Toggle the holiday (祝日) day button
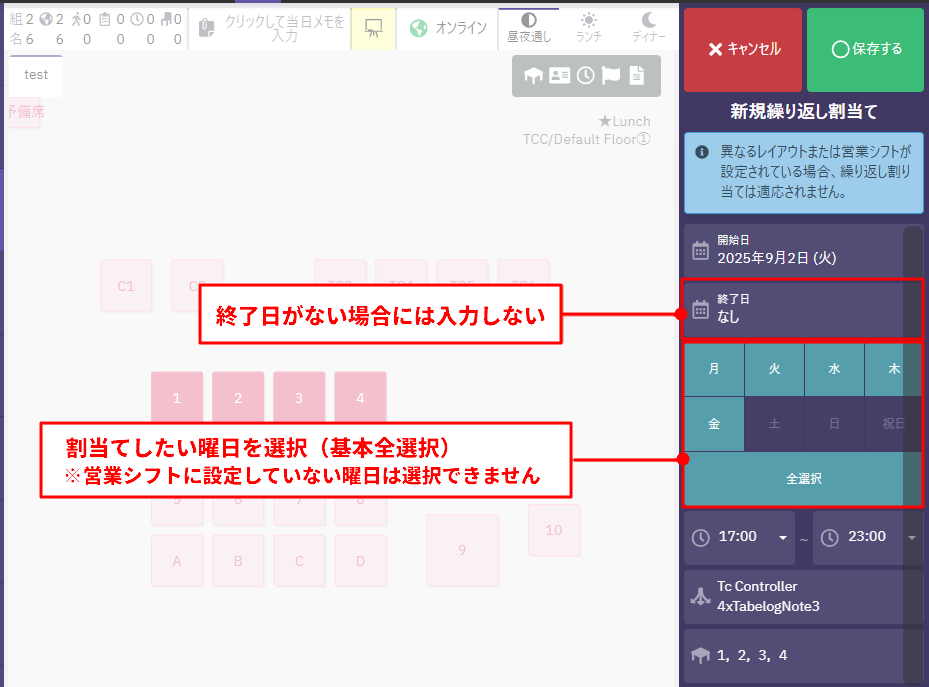 point(893,424)
